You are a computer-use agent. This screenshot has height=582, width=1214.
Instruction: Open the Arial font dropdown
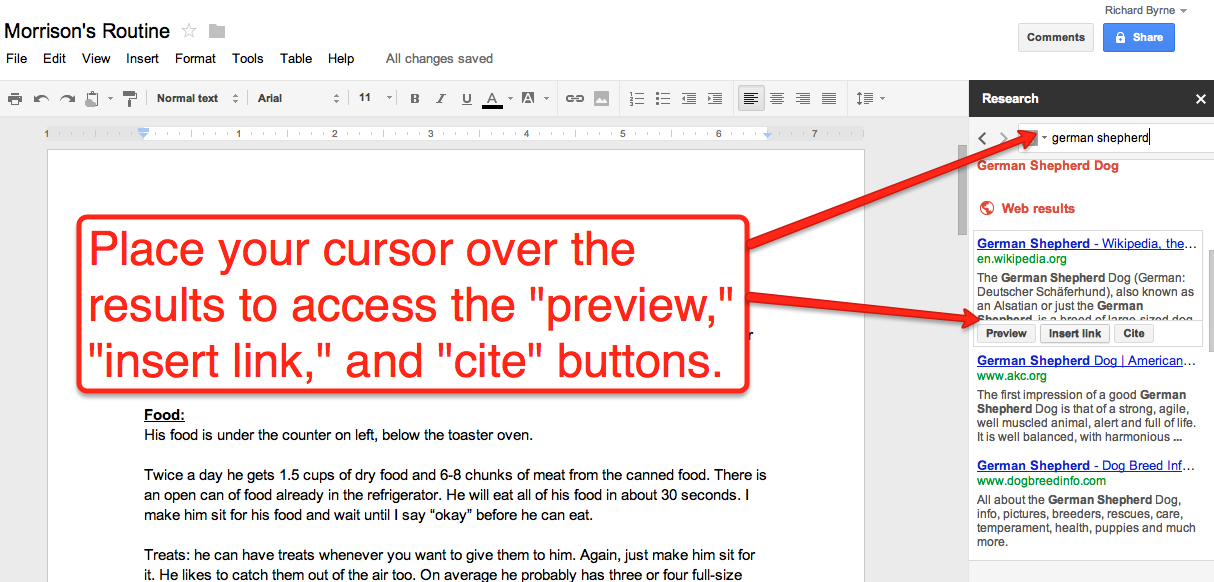[298, 98]
